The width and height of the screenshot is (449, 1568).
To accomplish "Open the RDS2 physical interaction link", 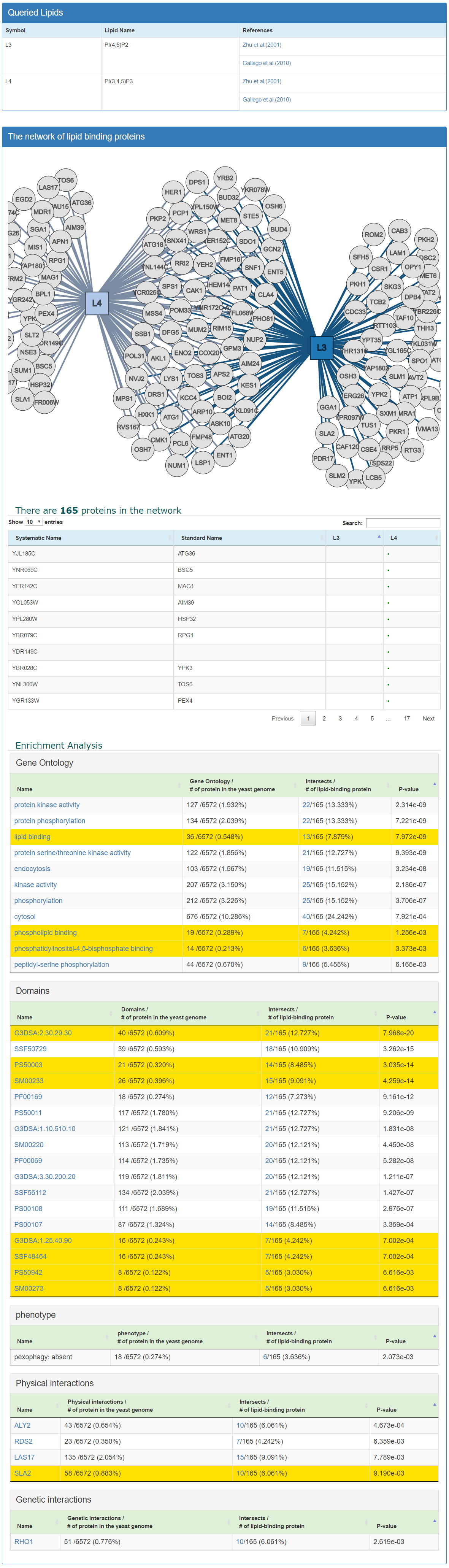I will pyautogui.click(x=23, y=1441).
